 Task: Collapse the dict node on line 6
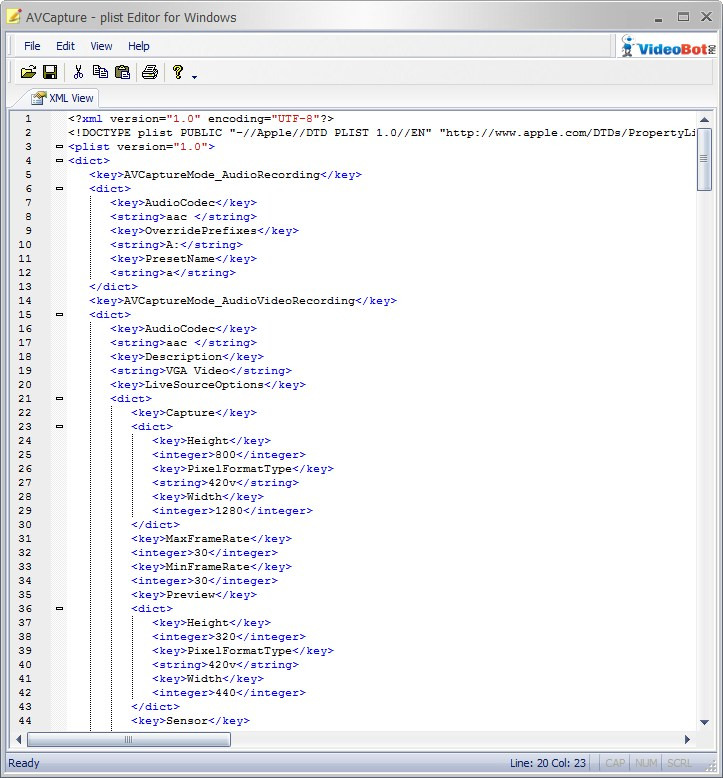60,189
